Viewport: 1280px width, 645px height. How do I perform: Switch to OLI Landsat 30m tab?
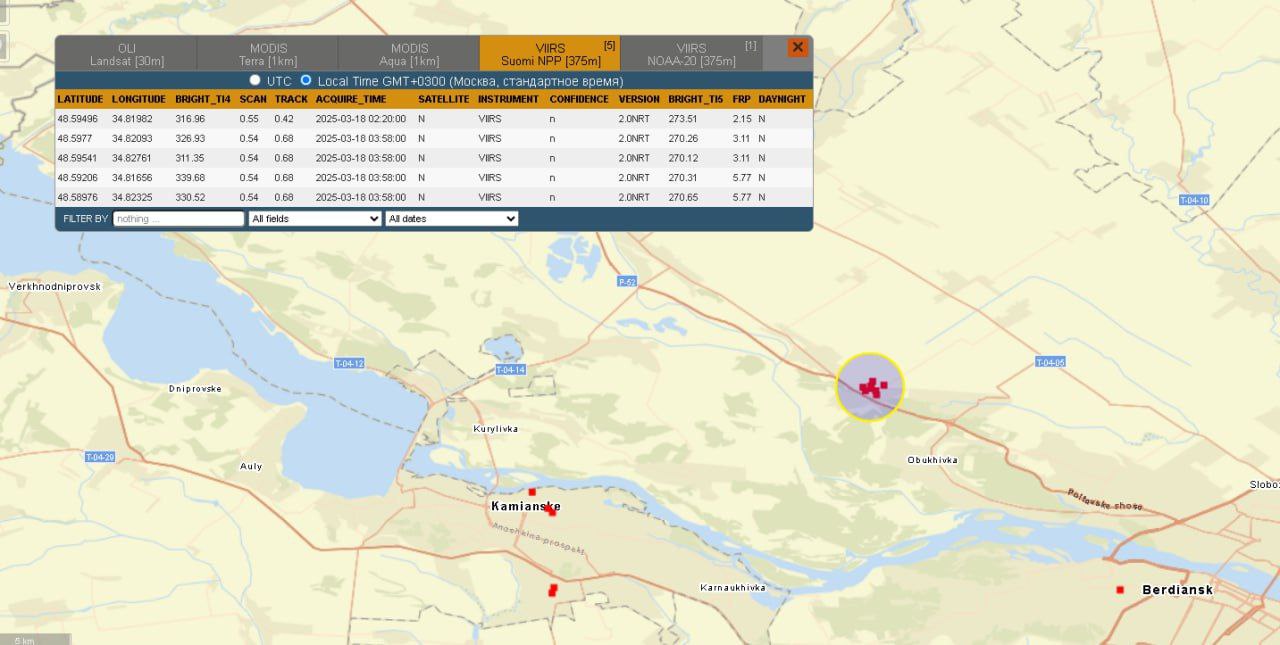click(x=126, y=54)
